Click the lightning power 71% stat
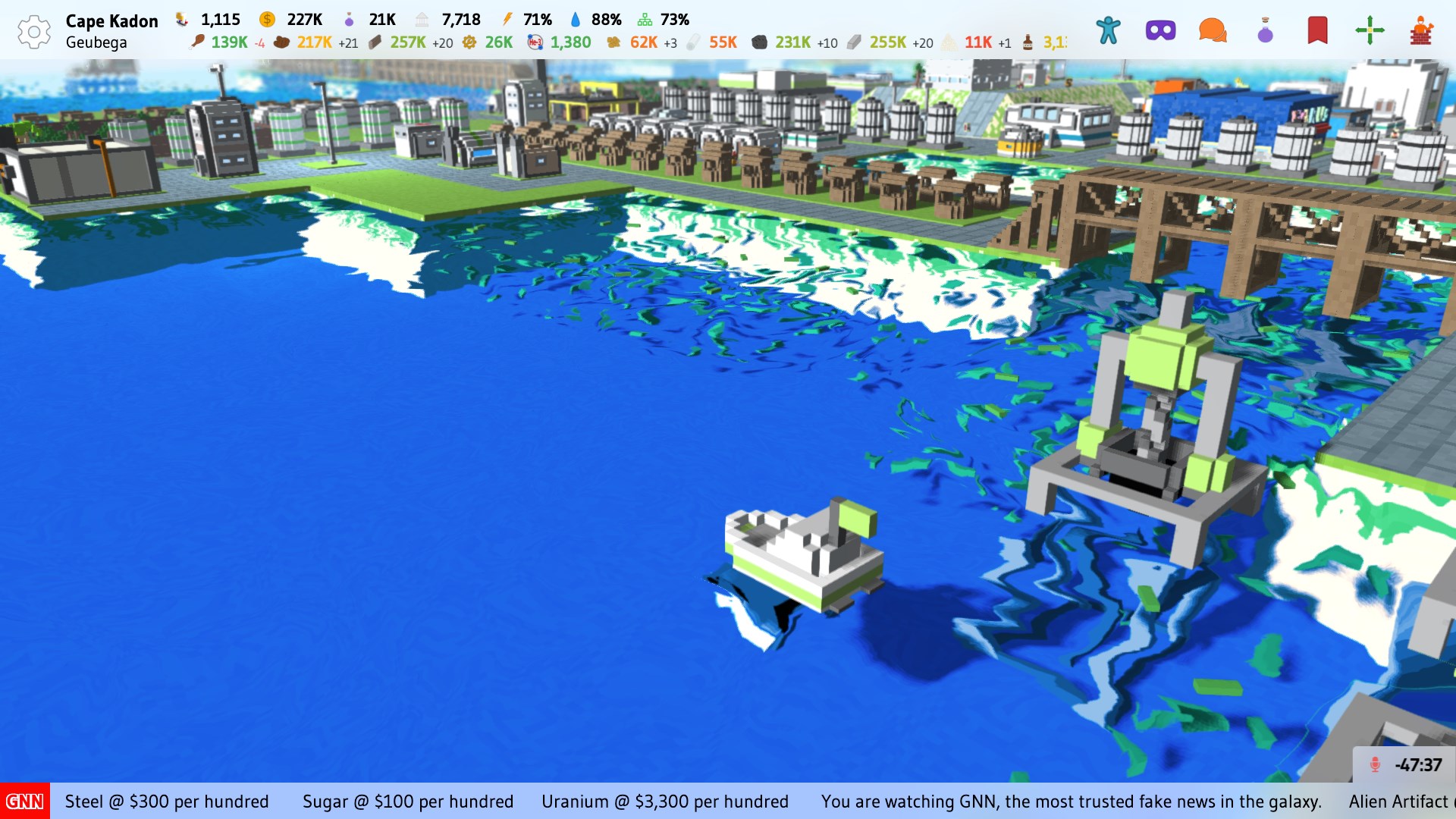Screen dimensions: 1456x819 (x=528, y=20)
